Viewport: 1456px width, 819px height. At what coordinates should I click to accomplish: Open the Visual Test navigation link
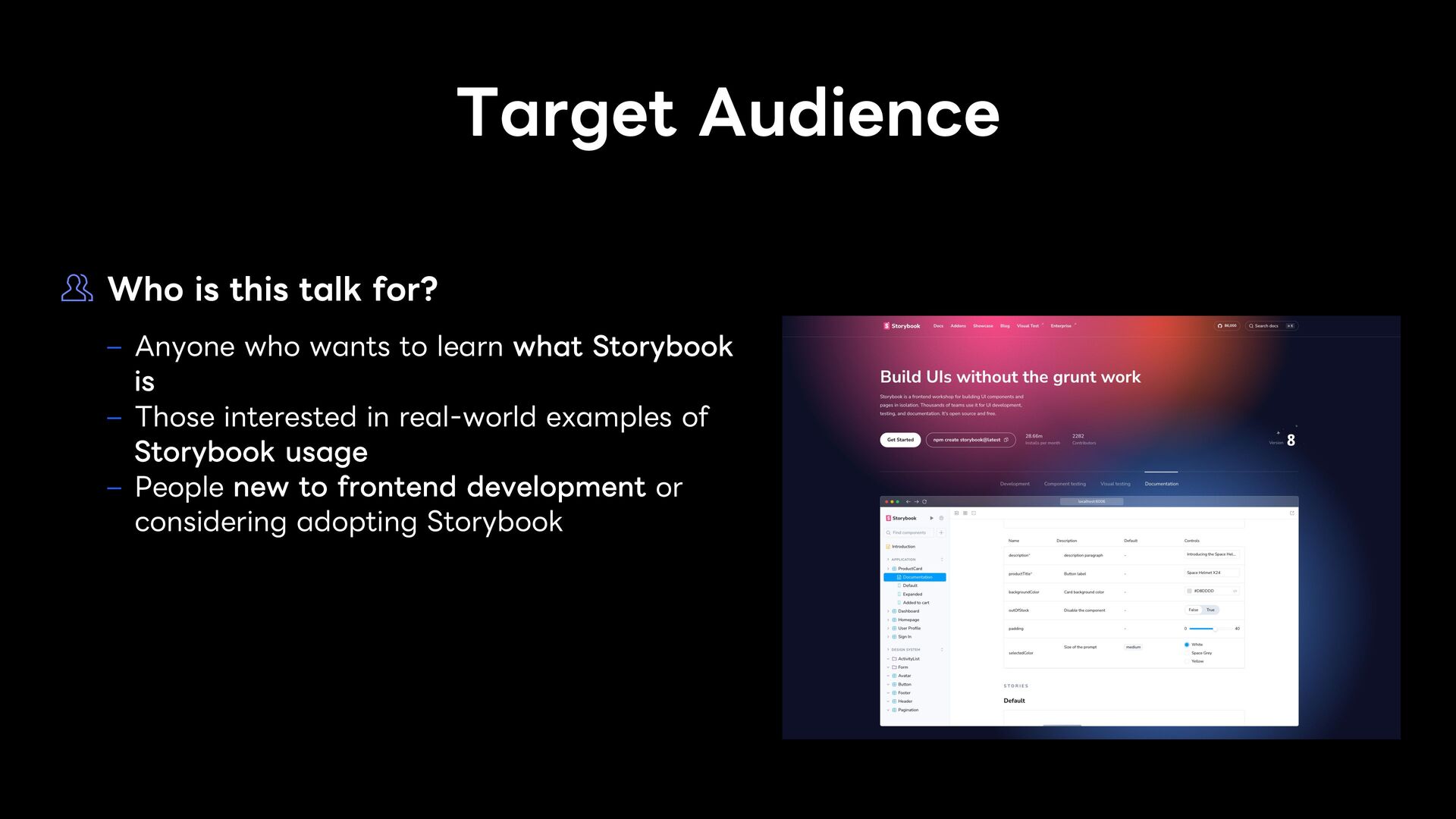coord(1028,326)
